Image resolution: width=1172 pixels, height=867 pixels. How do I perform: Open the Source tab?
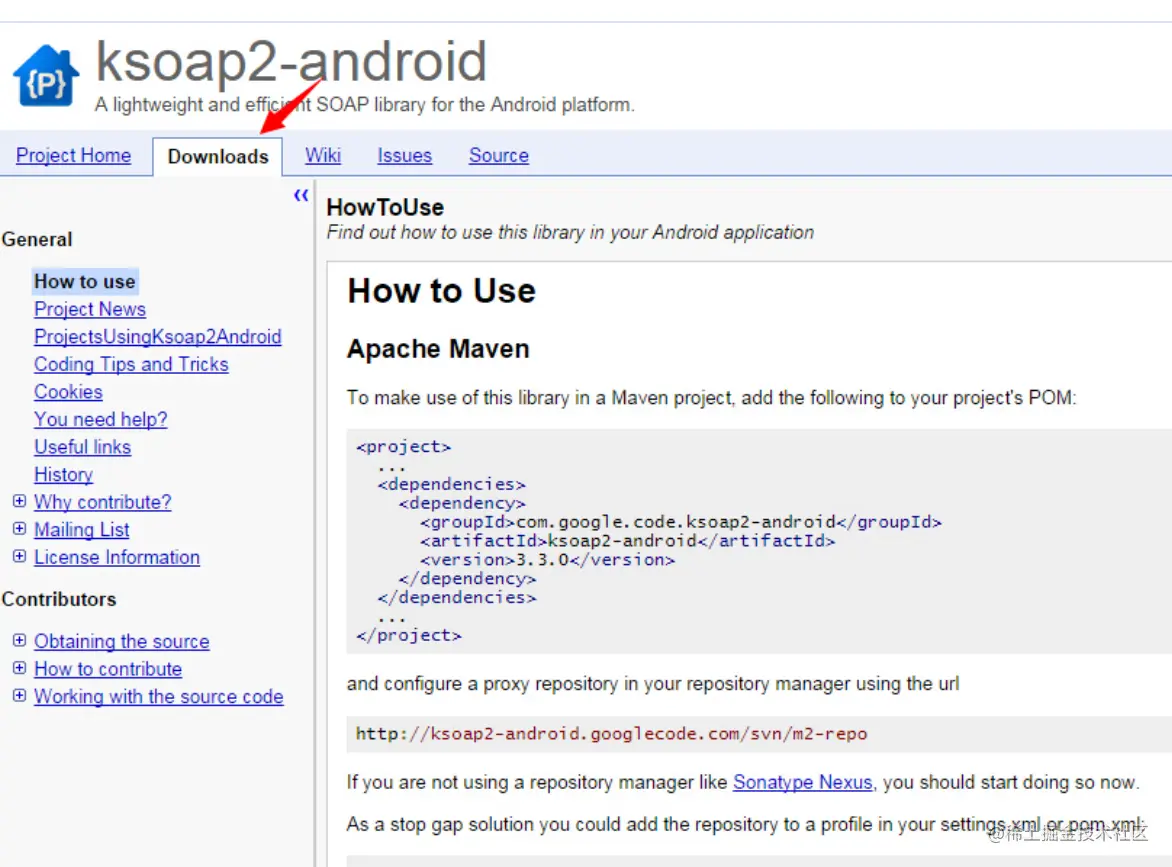click(x=499, y=155)
